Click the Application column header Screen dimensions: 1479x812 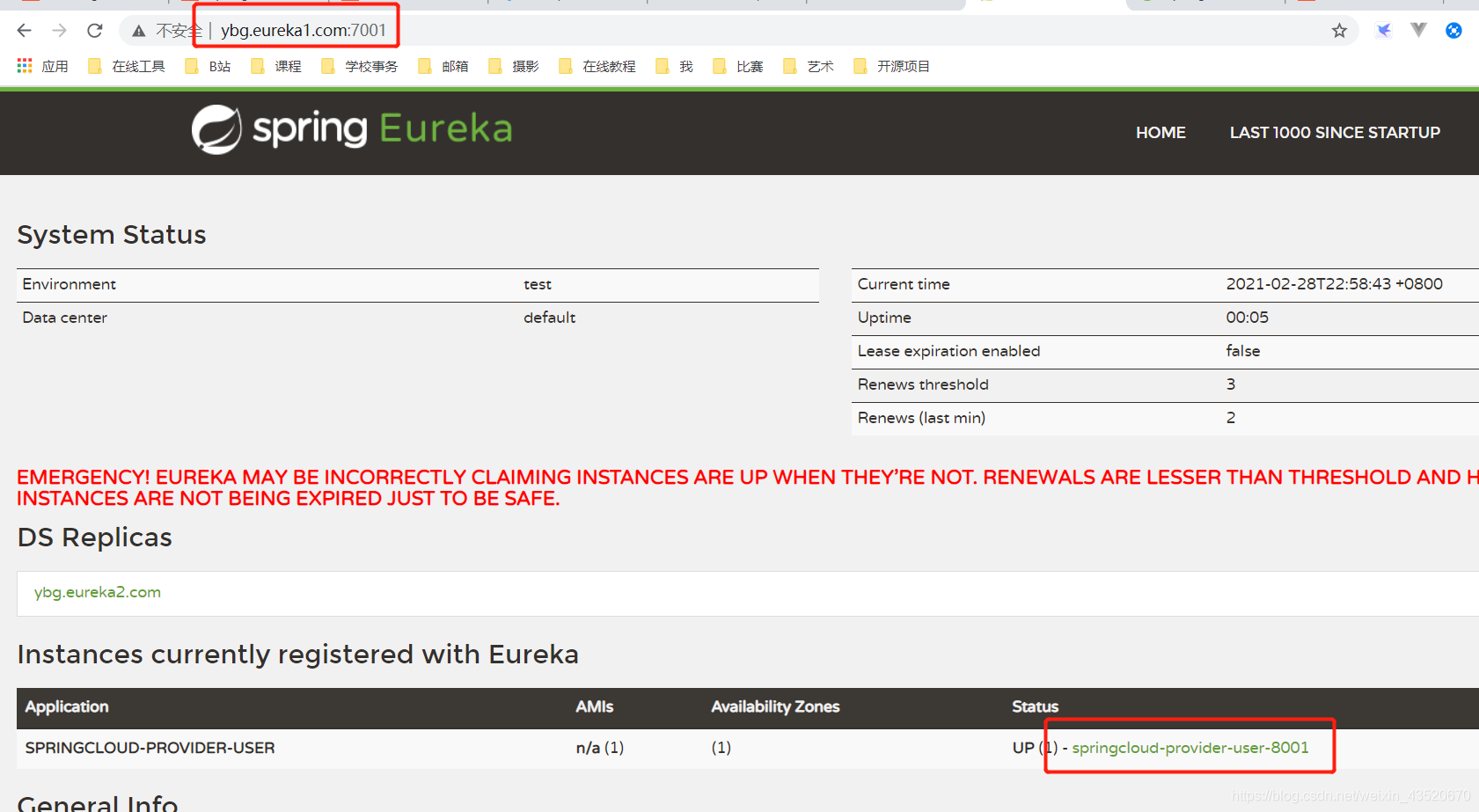coord(67,706)
